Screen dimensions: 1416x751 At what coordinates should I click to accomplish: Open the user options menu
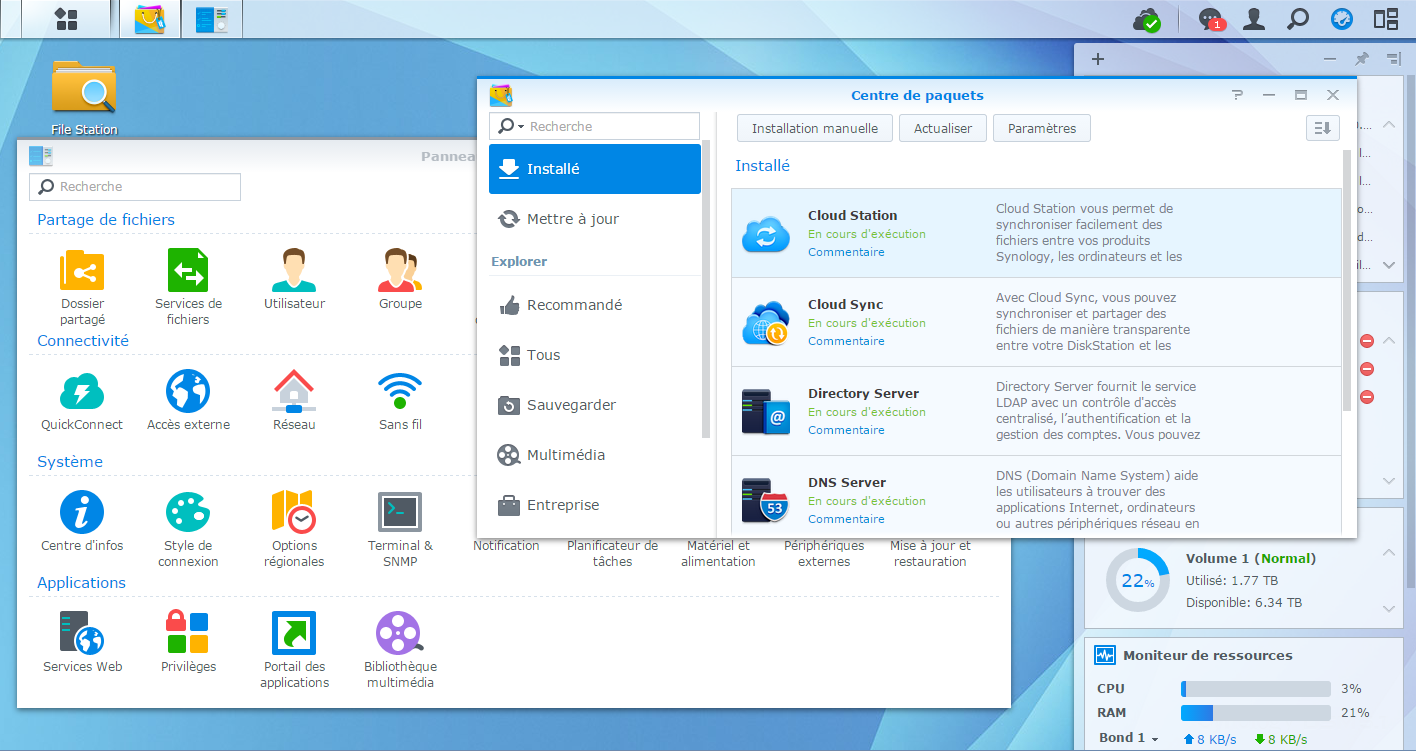click(1254, 19)
